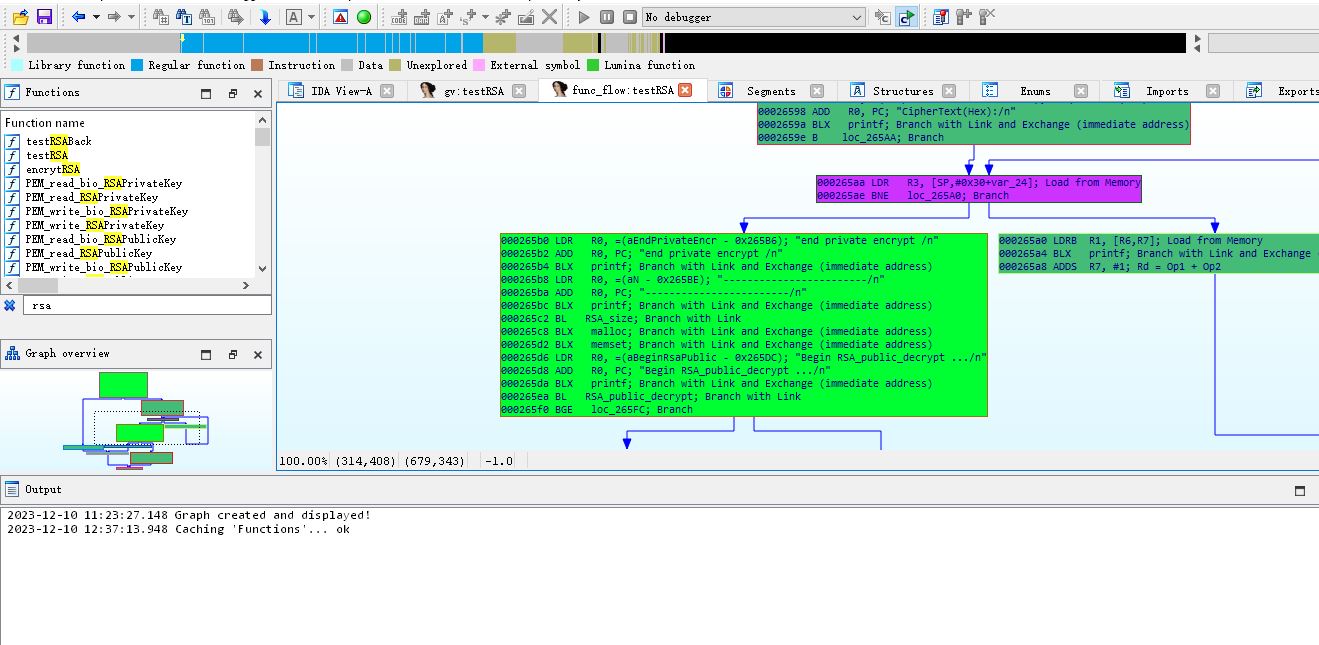The height and width of the screenshot is (645, 1319).
Task: Click the gray X delete toolbar icon
Action: click(550, 17)
